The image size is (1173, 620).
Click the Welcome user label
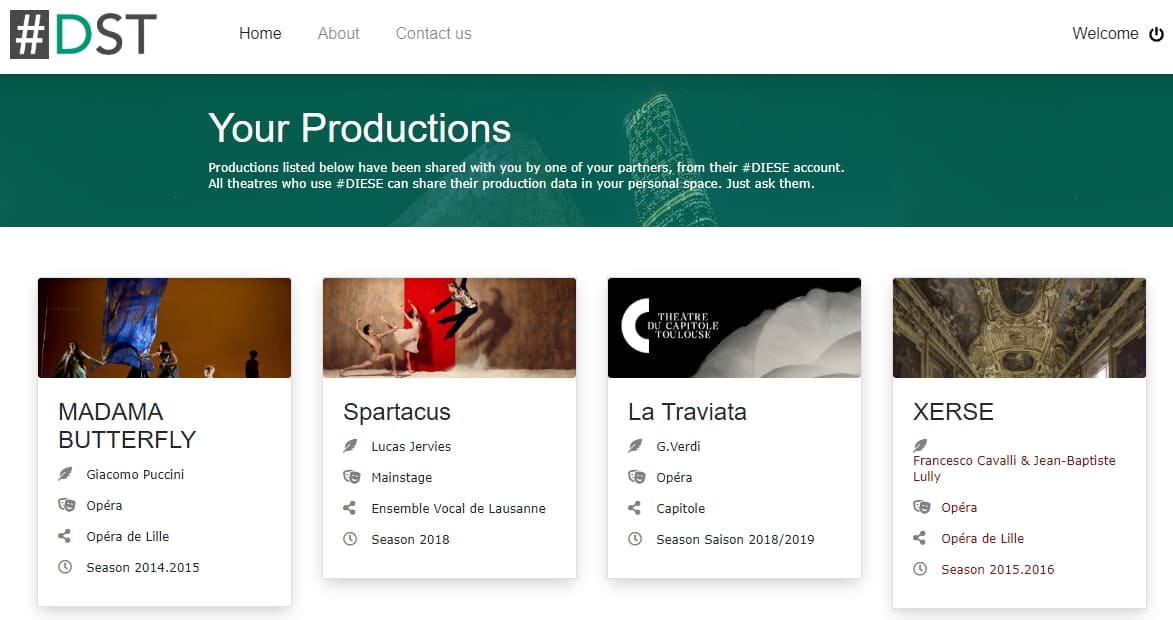(x=1104, y=34)
